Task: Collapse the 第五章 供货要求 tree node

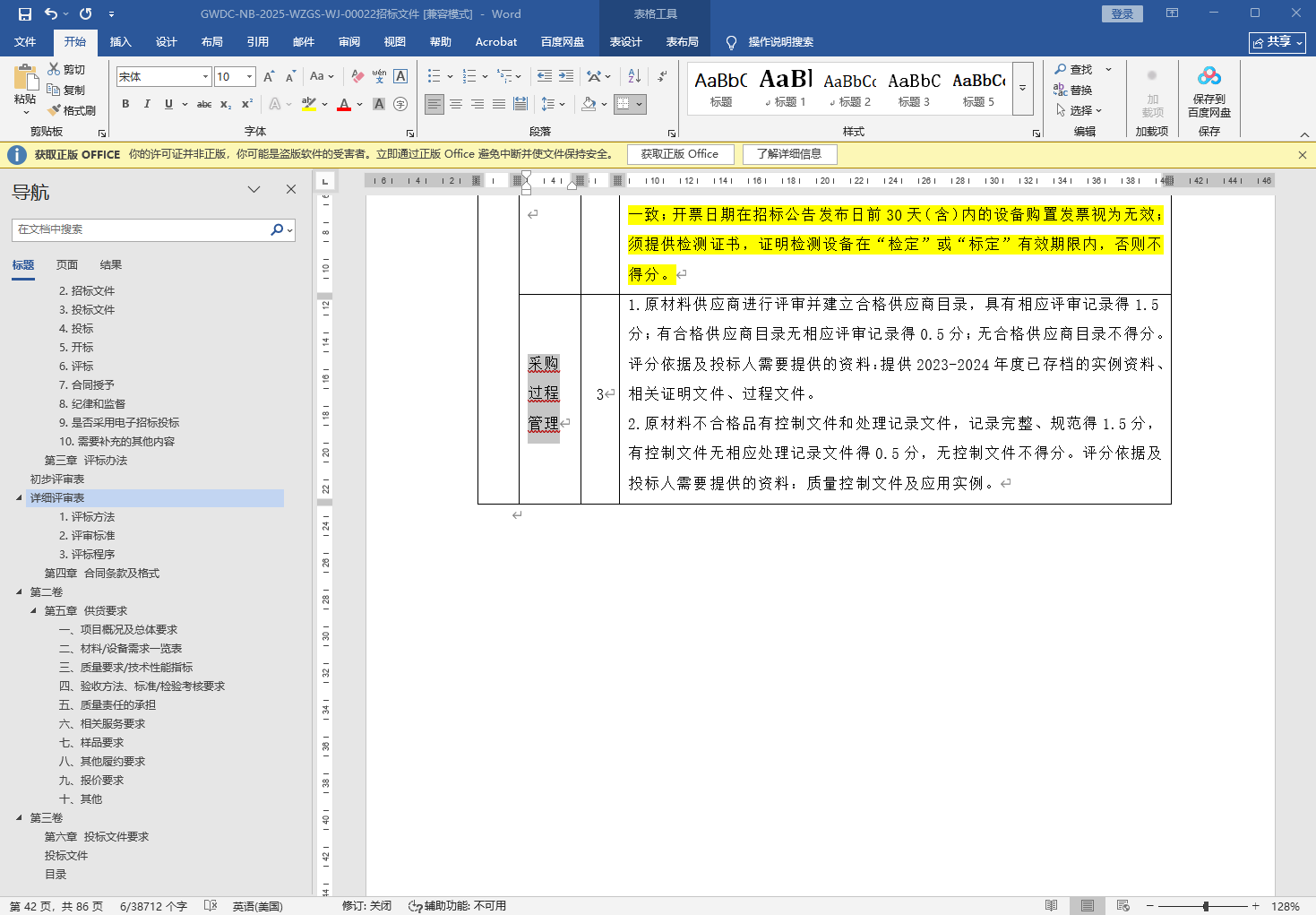Action: (33, 611)
